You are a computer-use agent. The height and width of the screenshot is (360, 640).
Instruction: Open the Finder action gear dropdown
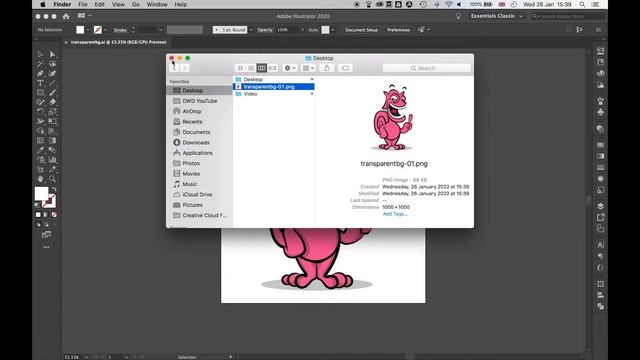tap(290, 68)
